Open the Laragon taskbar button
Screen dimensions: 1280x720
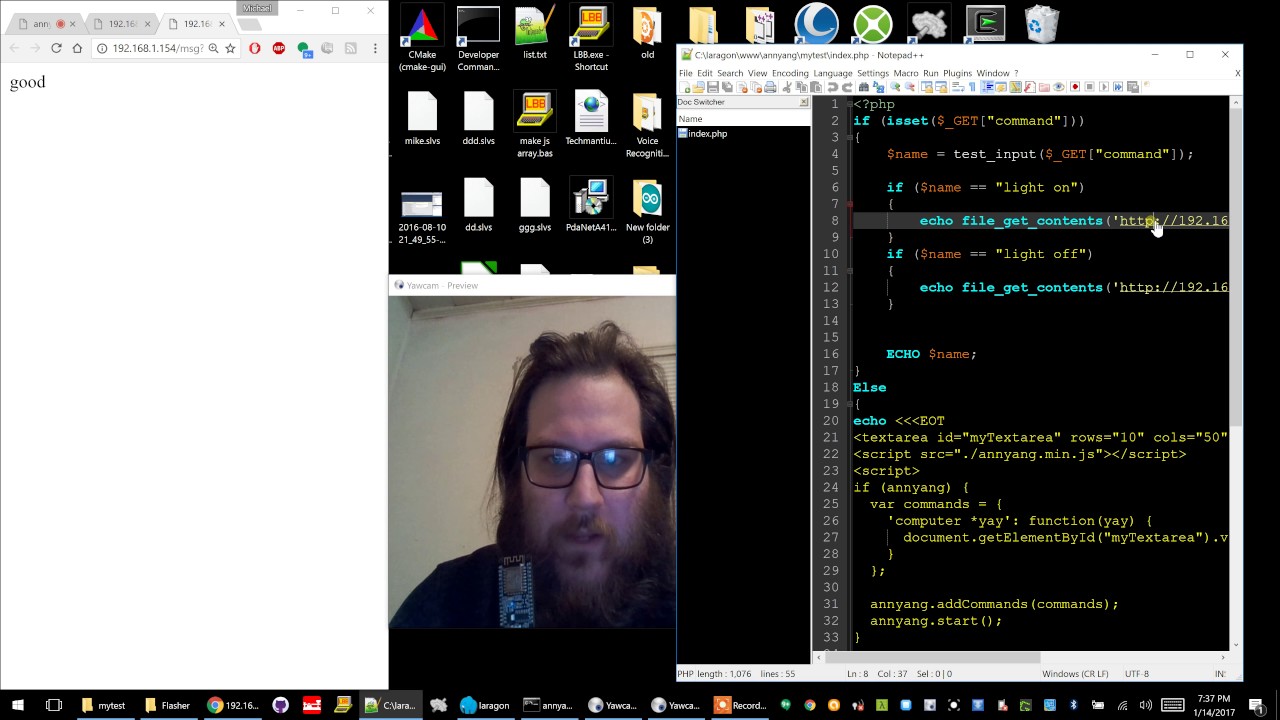[485, 705]
